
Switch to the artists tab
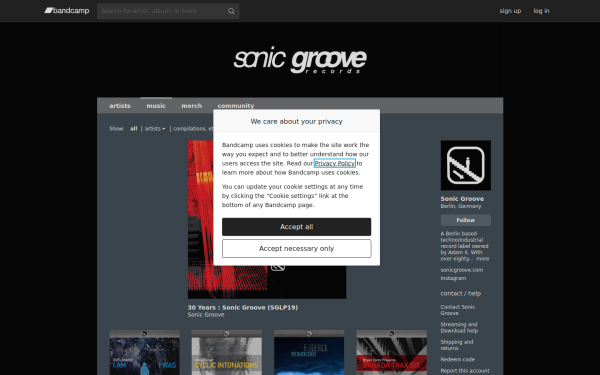120,106
